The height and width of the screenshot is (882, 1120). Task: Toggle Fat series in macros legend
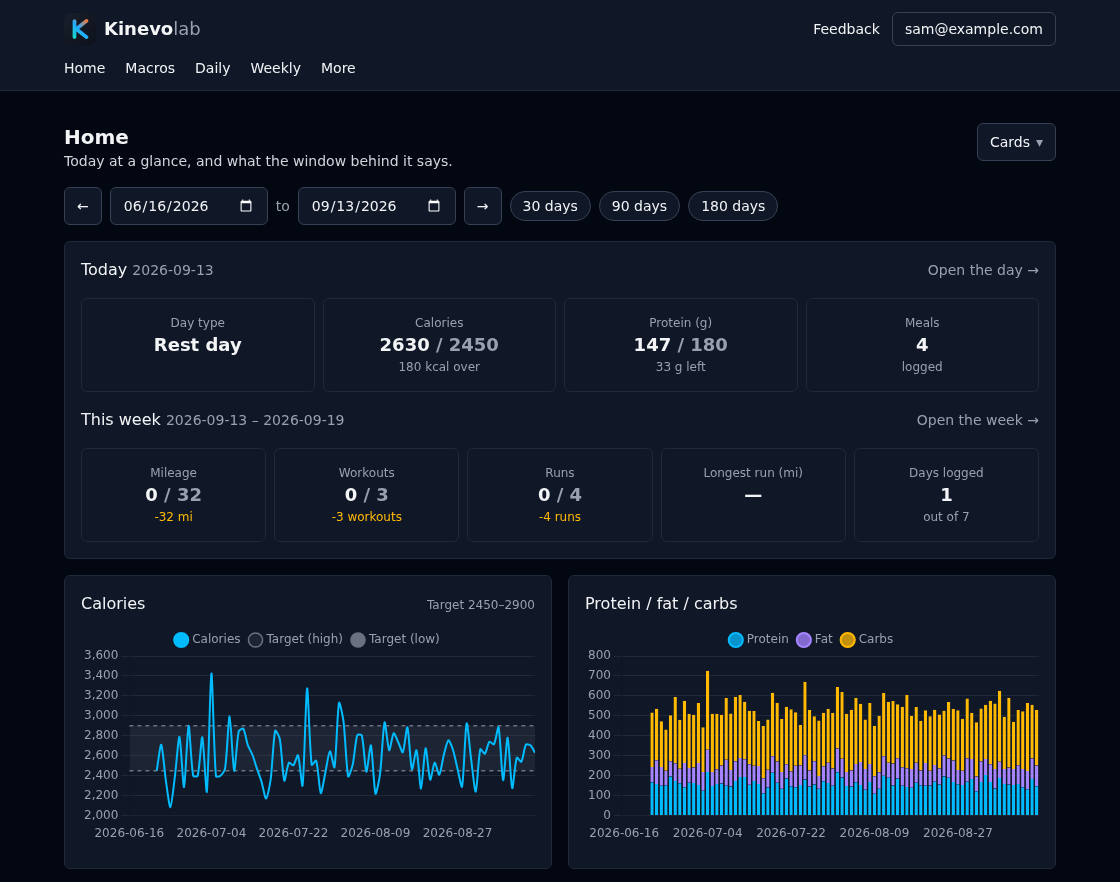(814, 639)
